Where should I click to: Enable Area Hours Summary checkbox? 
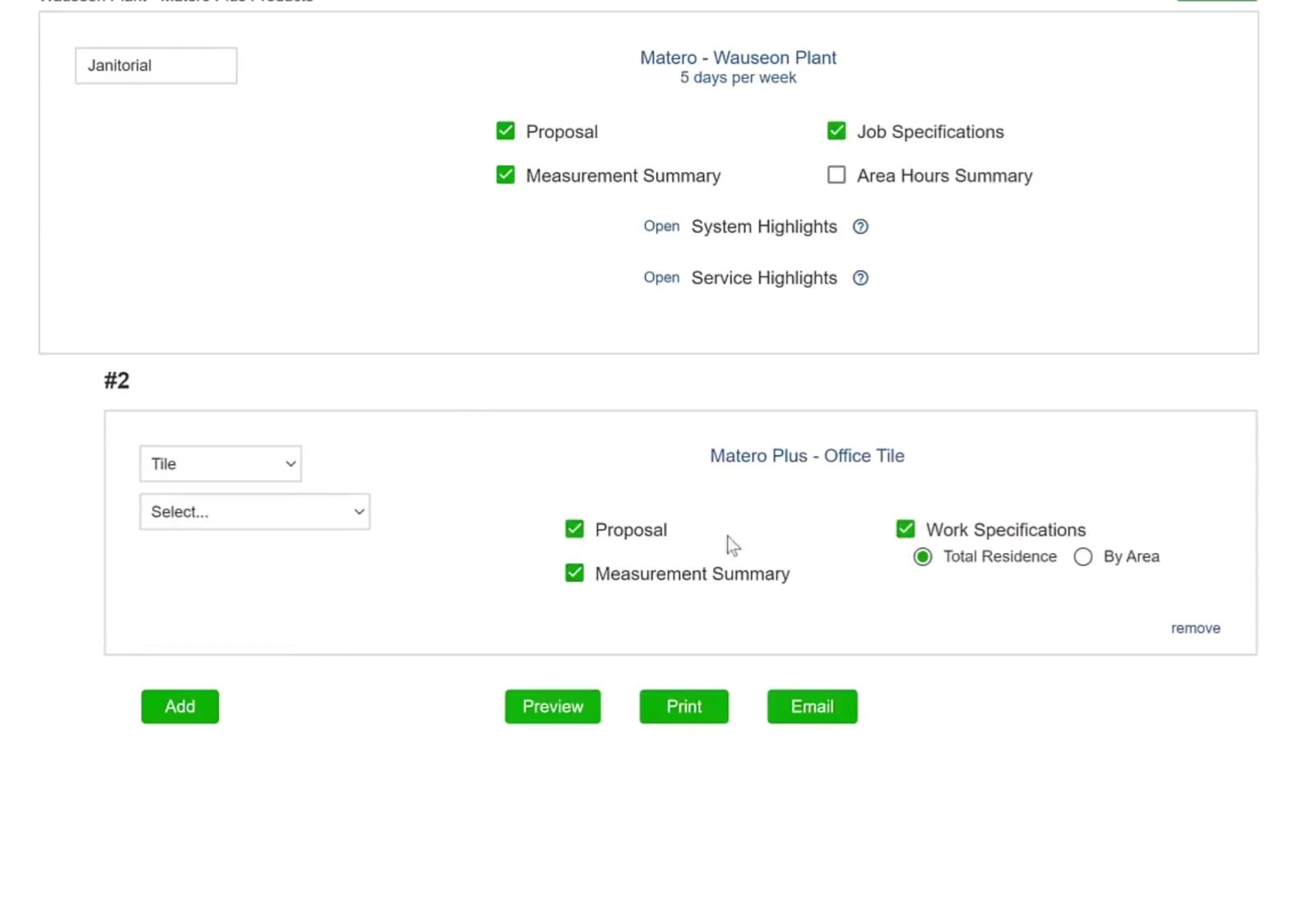(836, 175)
